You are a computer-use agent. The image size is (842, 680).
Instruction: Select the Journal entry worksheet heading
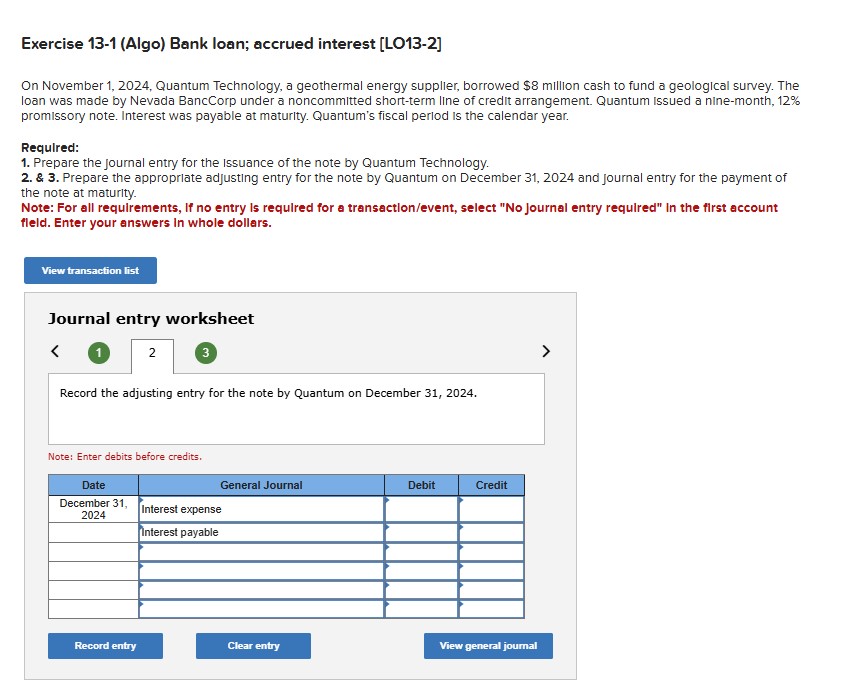pos(151,318)
